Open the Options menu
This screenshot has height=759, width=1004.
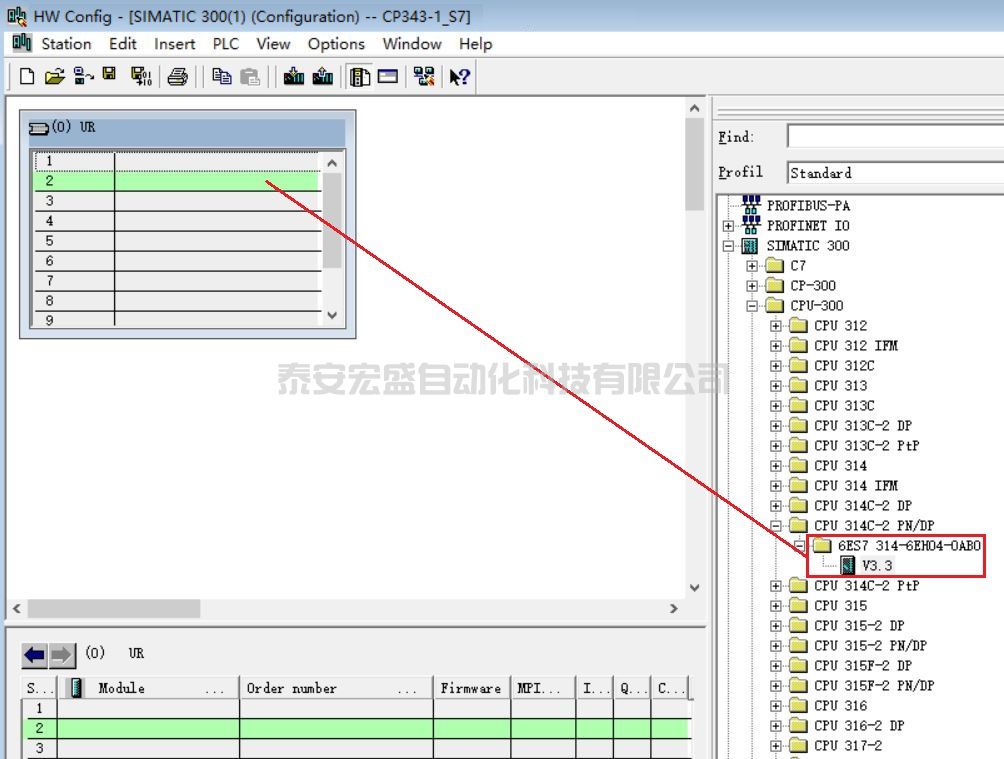coord(336,44)
